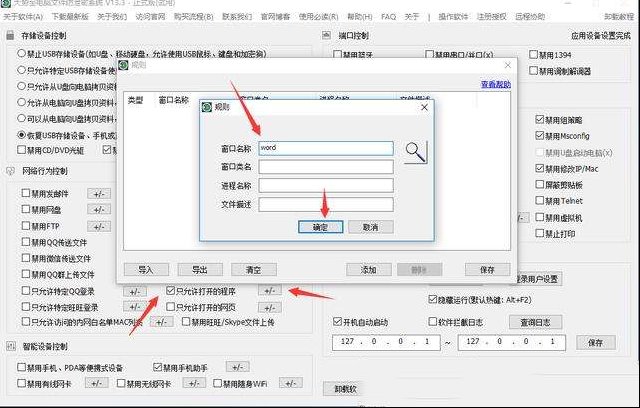Image resolution: width=640 pixels, height=408 pixels.
Task: Open the 关于软件(A) menu
Action: [x=23, y=17]
